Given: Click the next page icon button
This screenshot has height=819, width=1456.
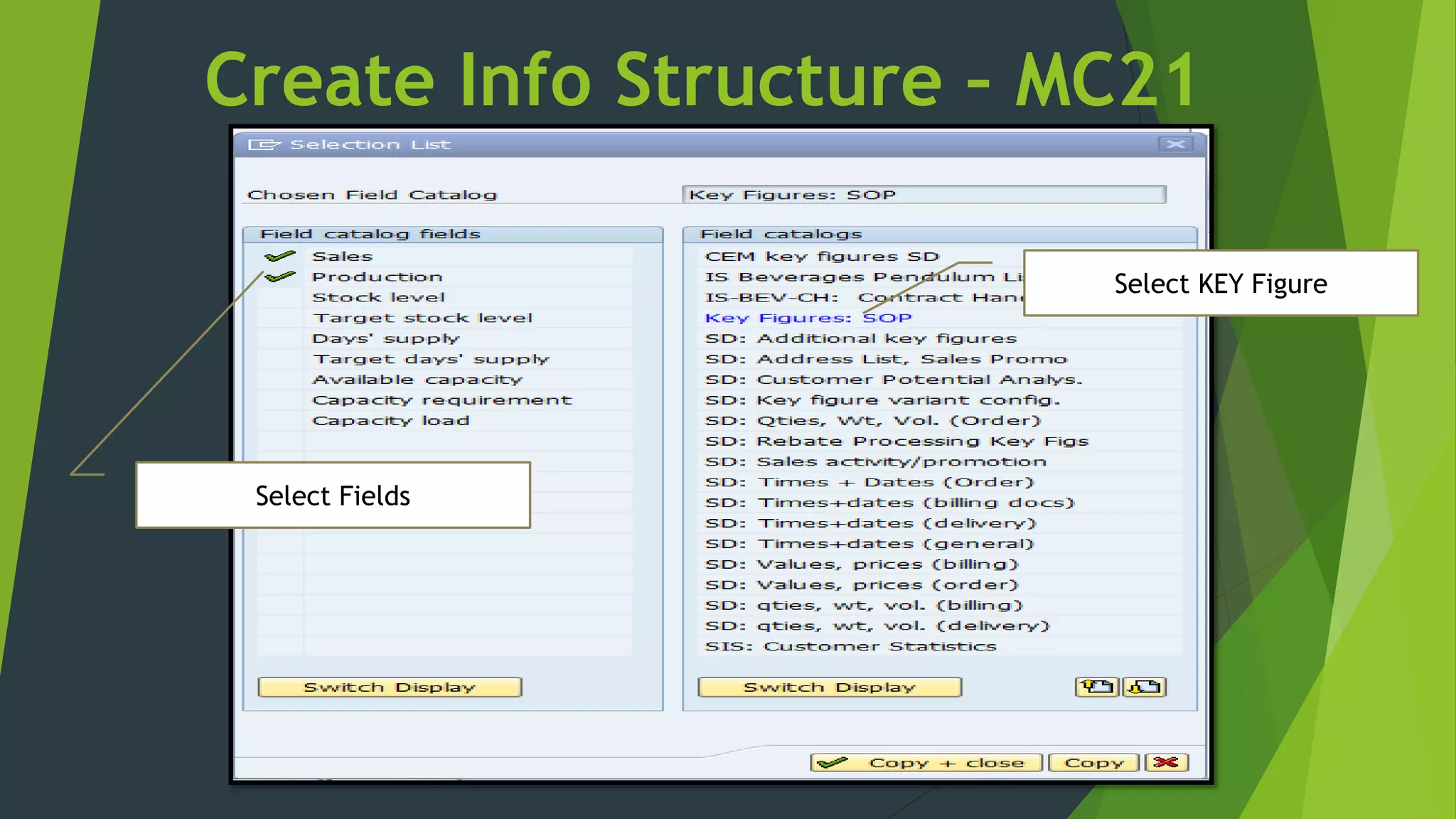Looking at the screenshot, I should coord(1144,687).
